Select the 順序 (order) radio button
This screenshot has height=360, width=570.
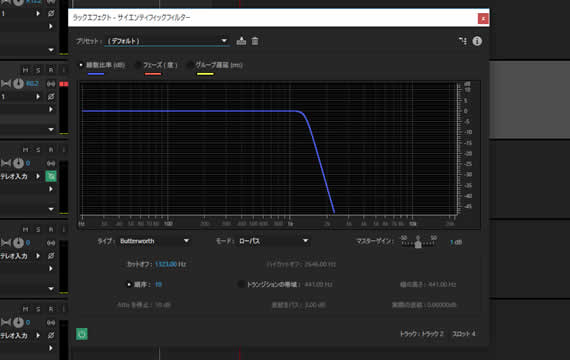[129, 284]
